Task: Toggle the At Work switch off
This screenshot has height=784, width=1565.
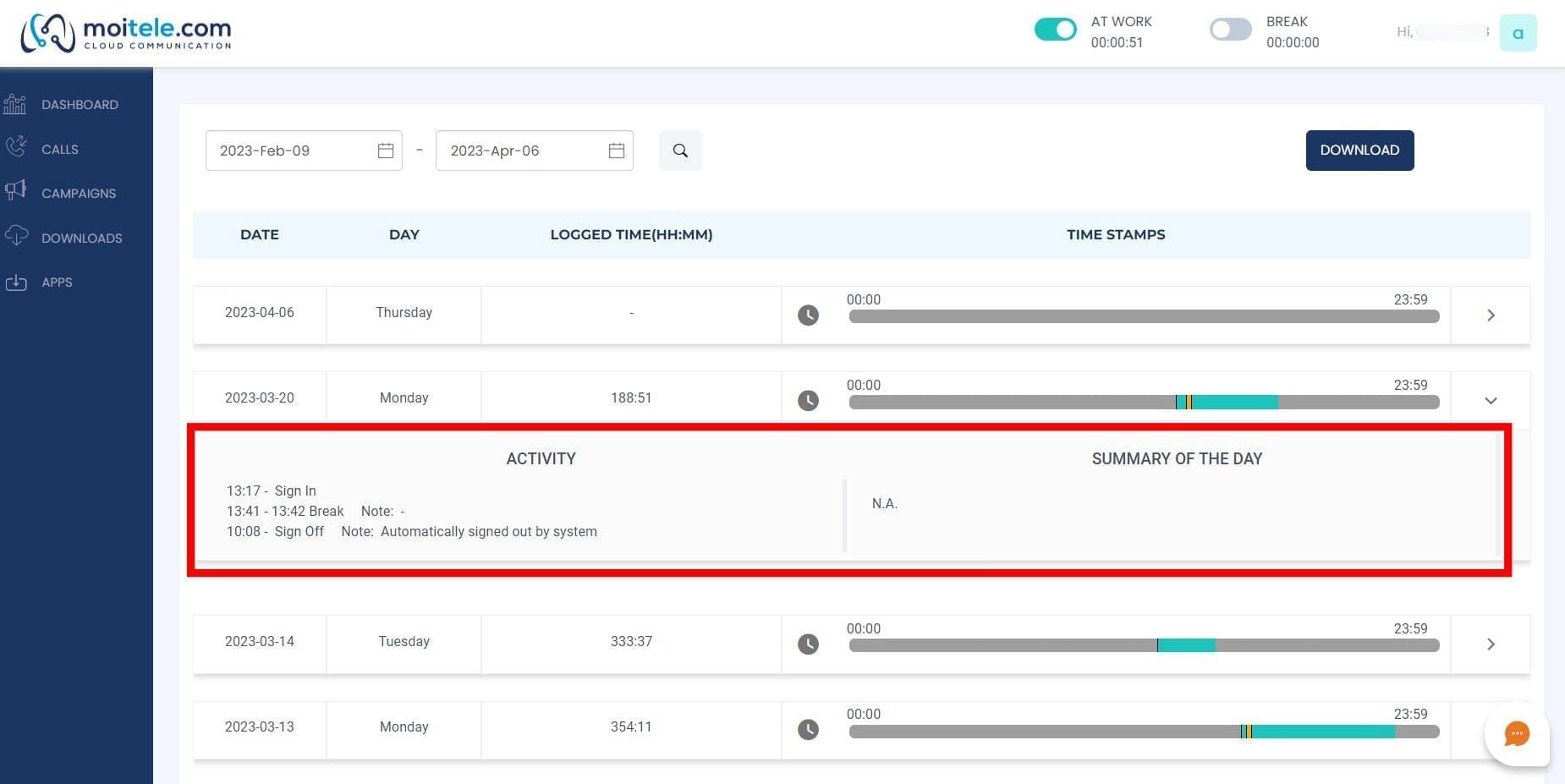Action: click(x=1055, y=30)
